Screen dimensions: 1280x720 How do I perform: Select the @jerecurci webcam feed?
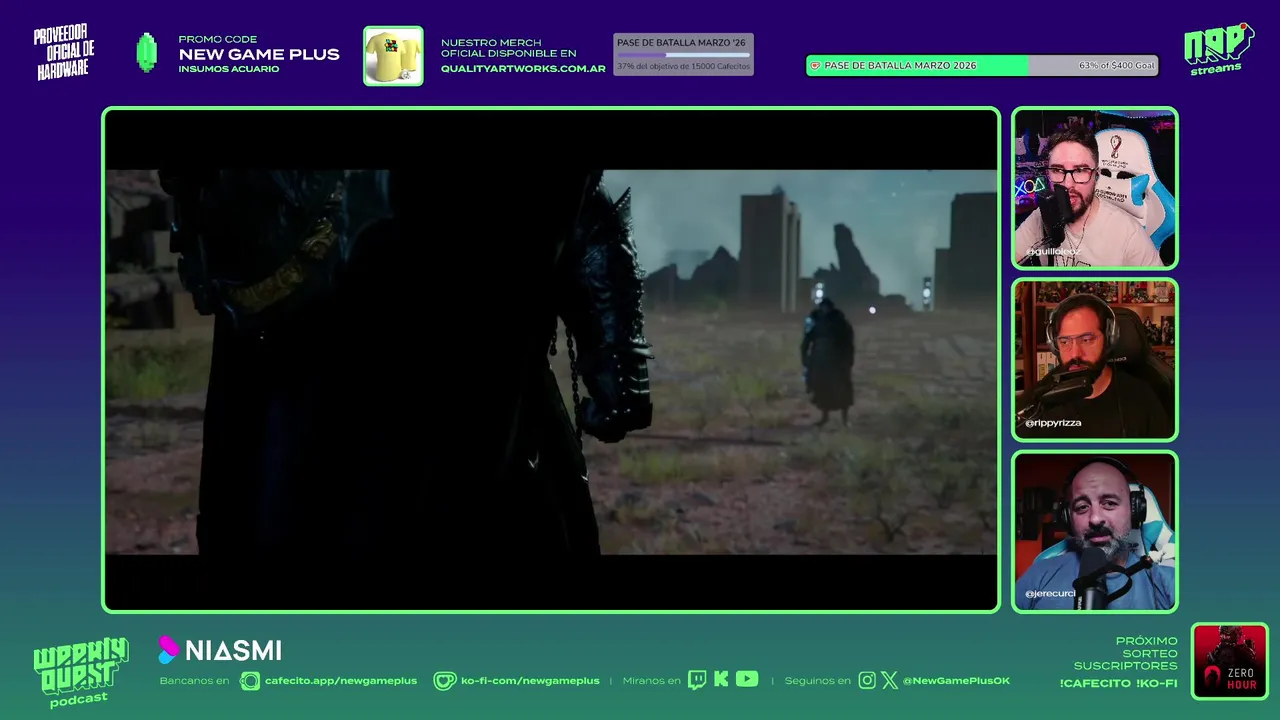pos(1095,531)
